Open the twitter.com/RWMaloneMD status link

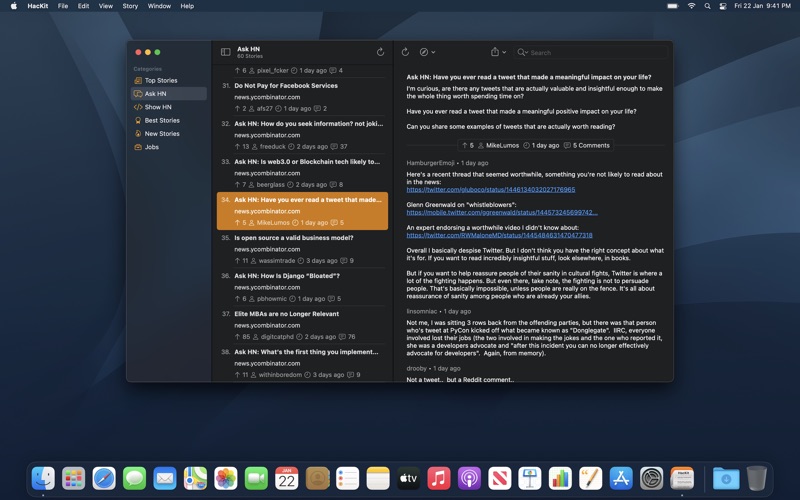tap(499, 235)
